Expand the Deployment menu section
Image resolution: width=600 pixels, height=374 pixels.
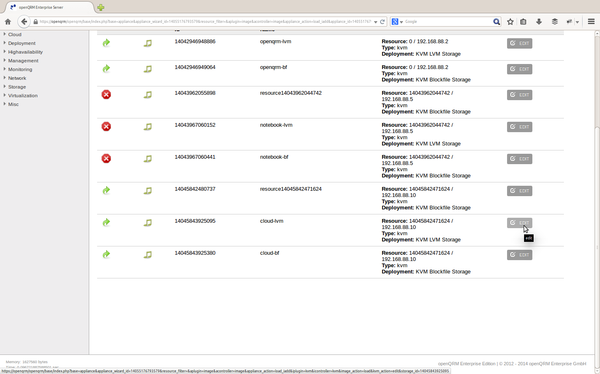(x=21, y=43)
